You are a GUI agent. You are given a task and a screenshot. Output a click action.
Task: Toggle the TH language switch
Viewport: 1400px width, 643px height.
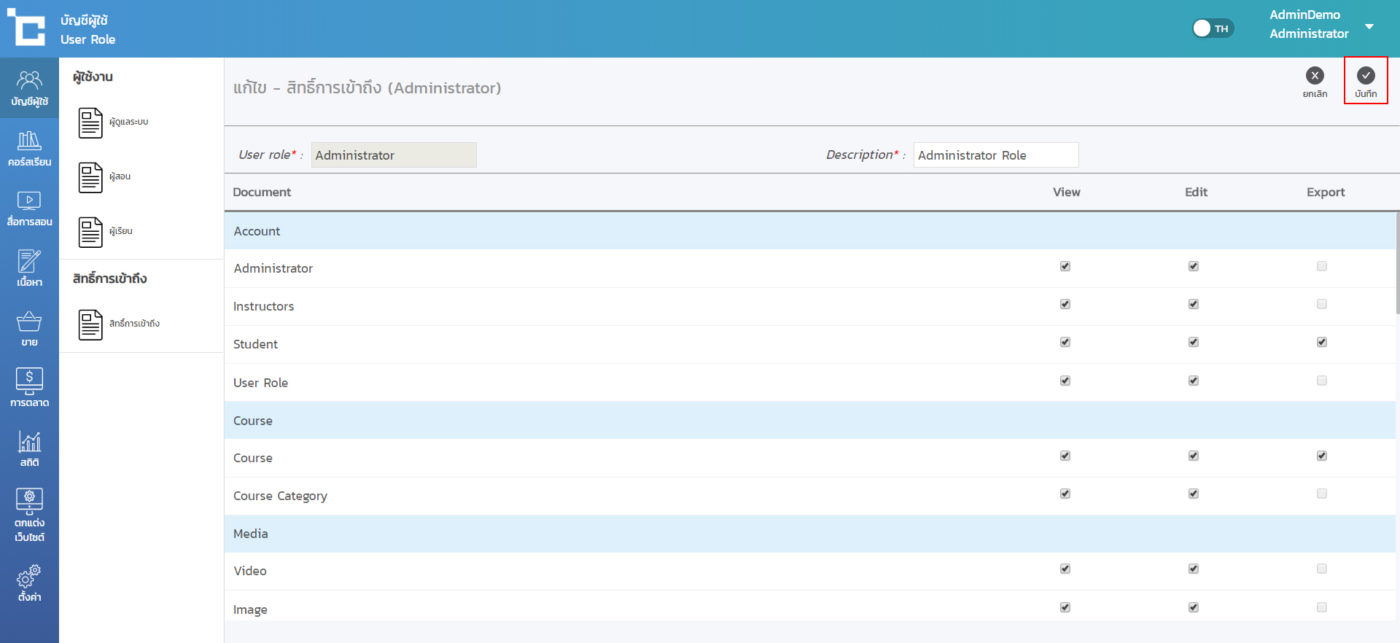[1213, 28]
